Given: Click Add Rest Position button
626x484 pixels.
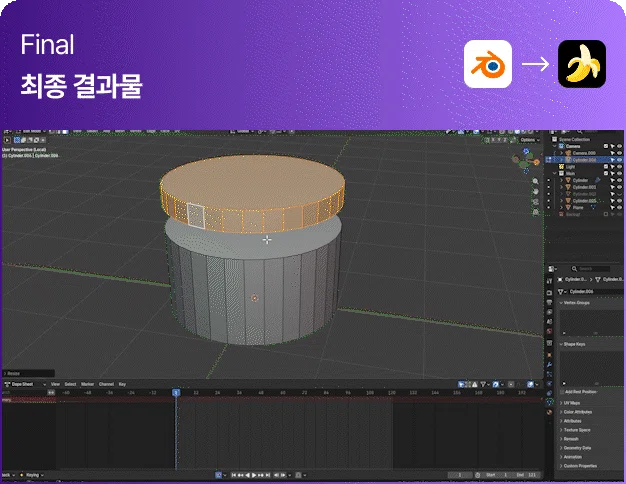Looking at the screenshot, I should coord(580,392).
